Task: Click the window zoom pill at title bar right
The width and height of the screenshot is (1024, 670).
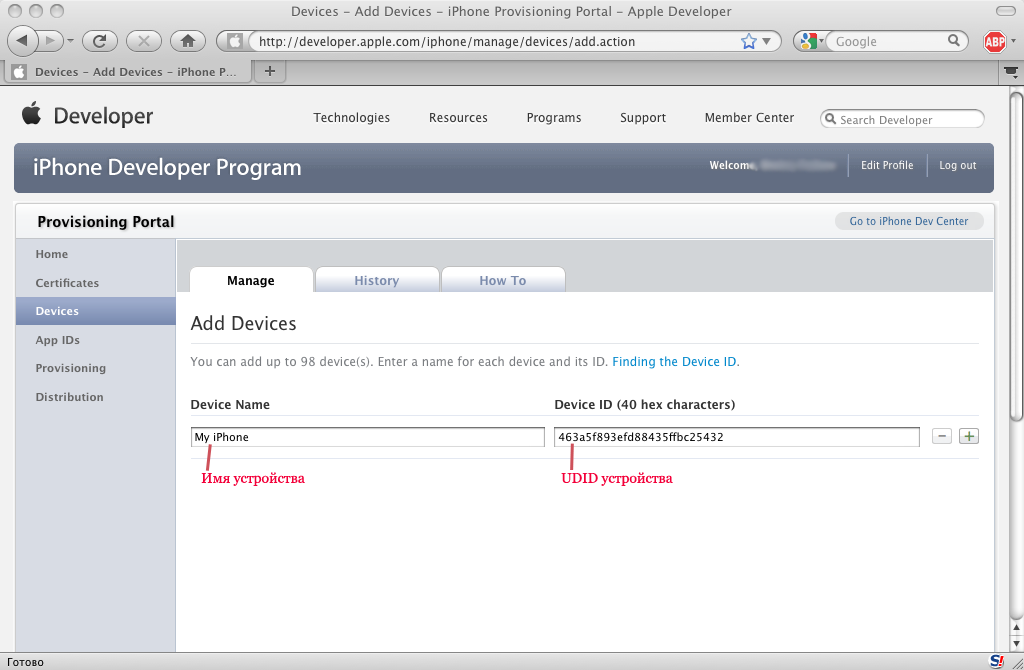Action: click(1006, 11)
